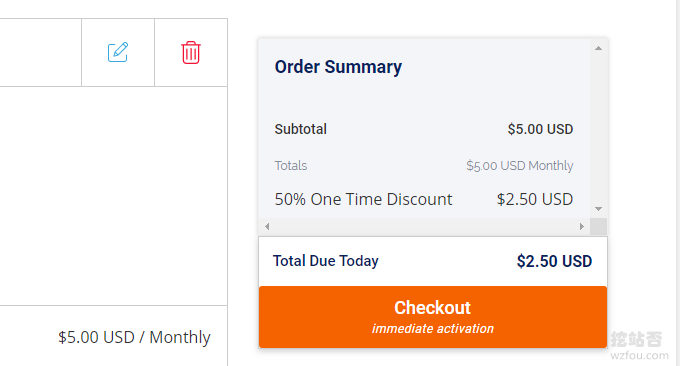Click the orange Checkout button
The height and width of the screenshot is (366, 680).
coord(433,317)
